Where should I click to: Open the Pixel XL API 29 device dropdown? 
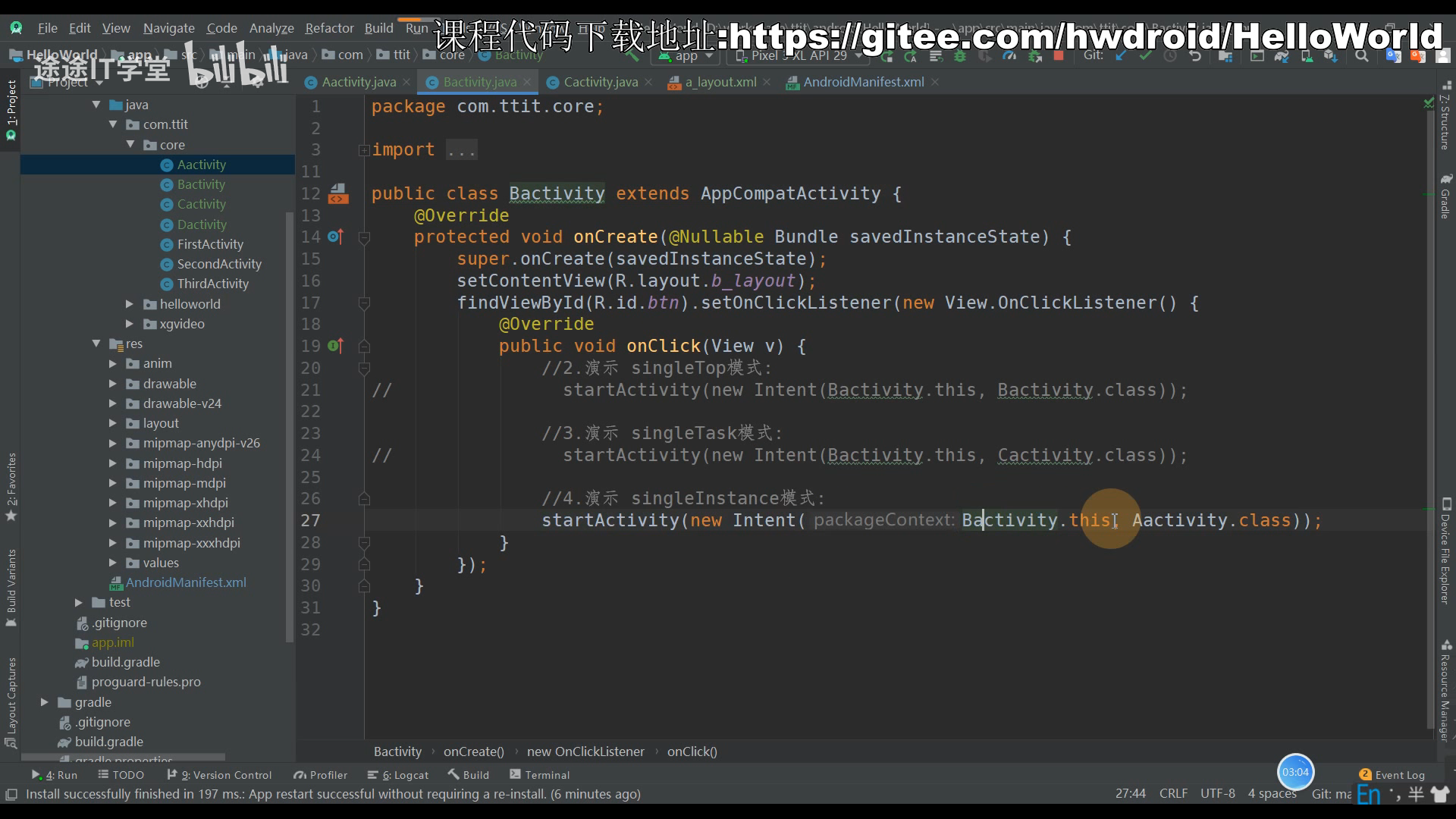tap(798, 56)
